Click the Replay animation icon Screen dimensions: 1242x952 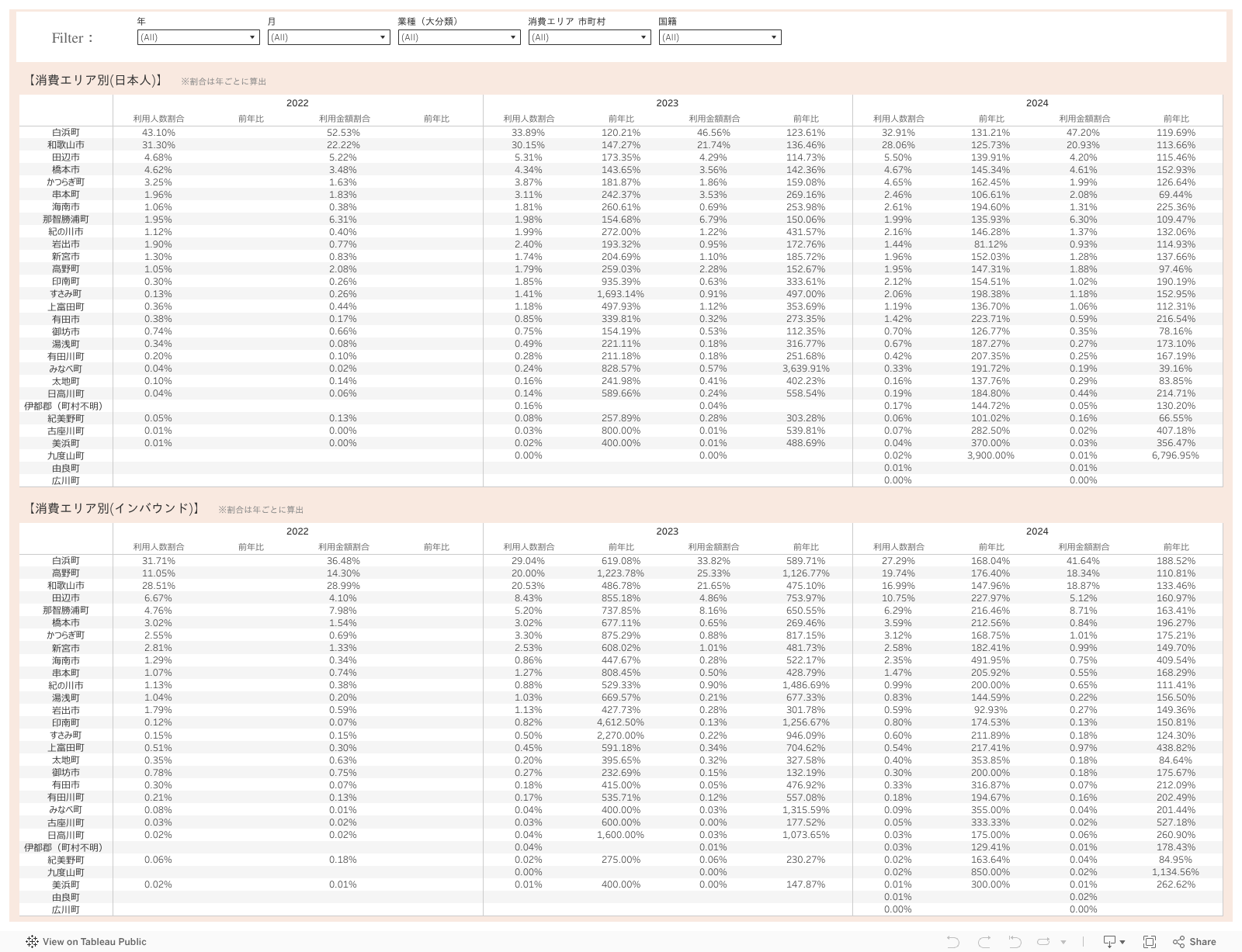coord(1043,942)
